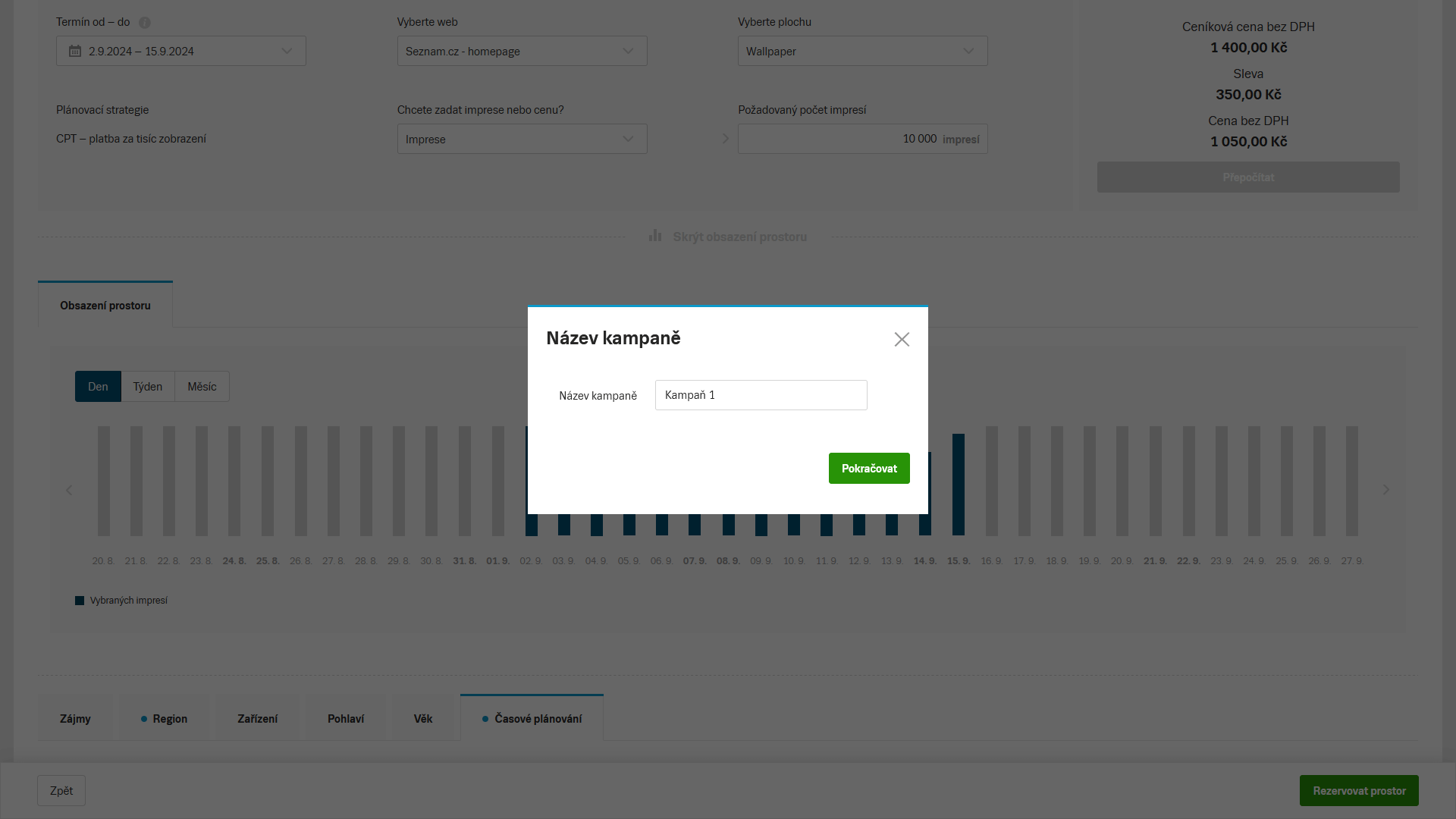
Task: Click the Vybraných impresí legend swatch
Action: 80,601
